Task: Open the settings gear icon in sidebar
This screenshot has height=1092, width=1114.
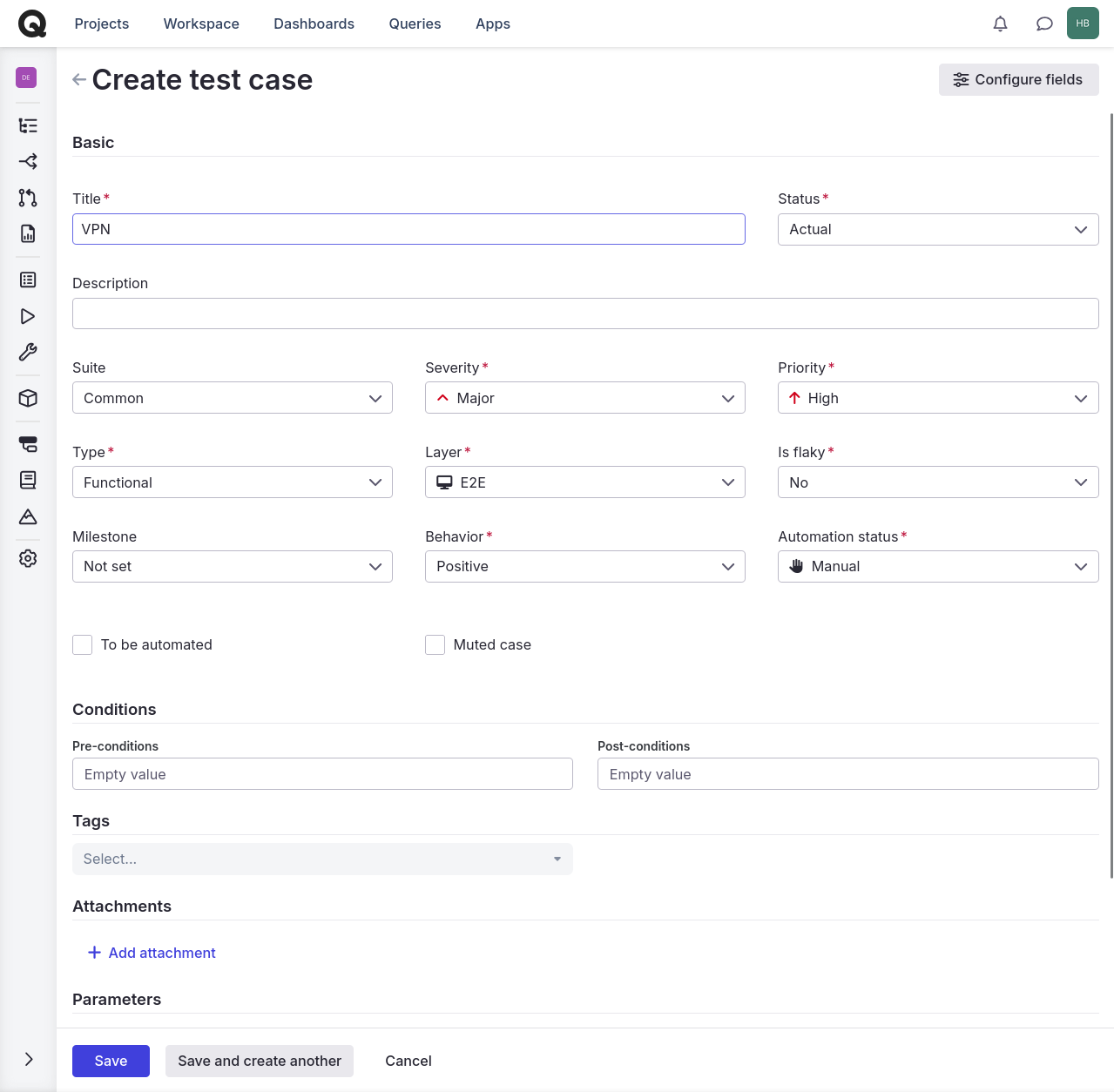Action: [x=28, y=558]
